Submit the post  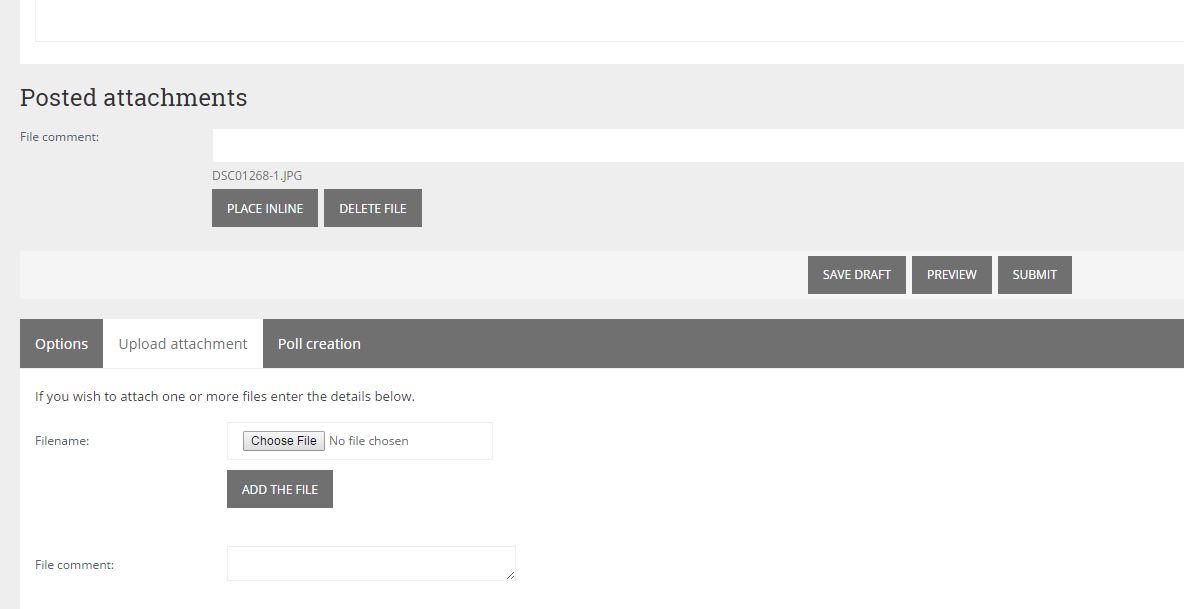pyautogui.click(x=1034, y=275)
